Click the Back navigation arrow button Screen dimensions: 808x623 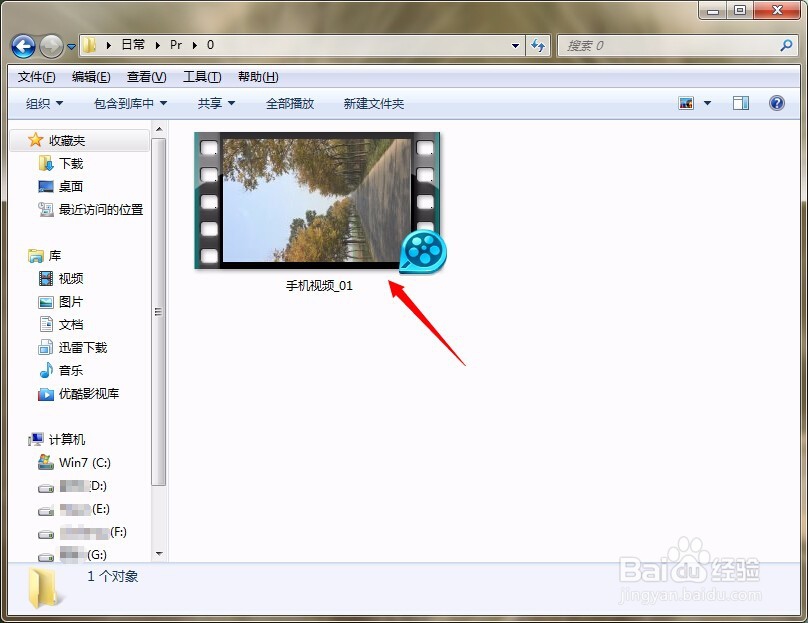(23, 46)
